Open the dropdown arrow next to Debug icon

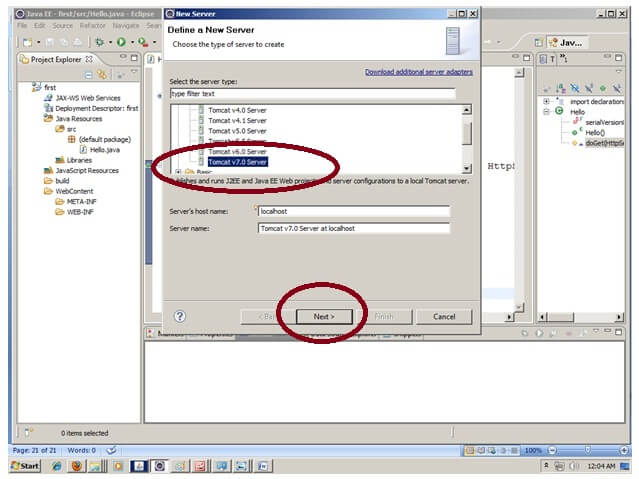click(110, 42)
